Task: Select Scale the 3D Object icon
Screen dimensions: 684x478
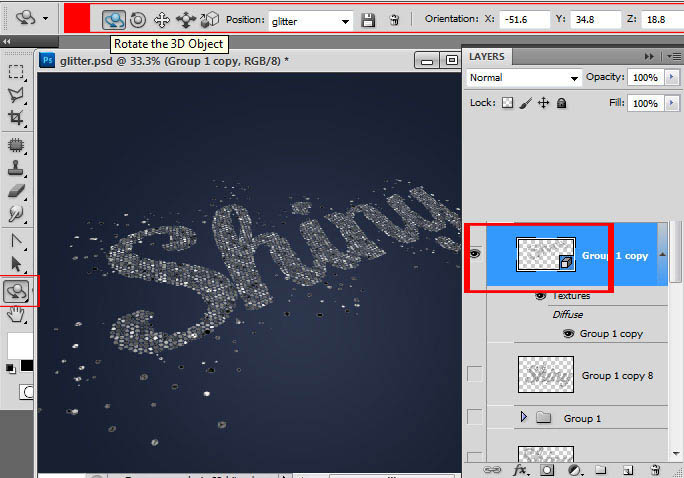Action: [x=209, y=20]
